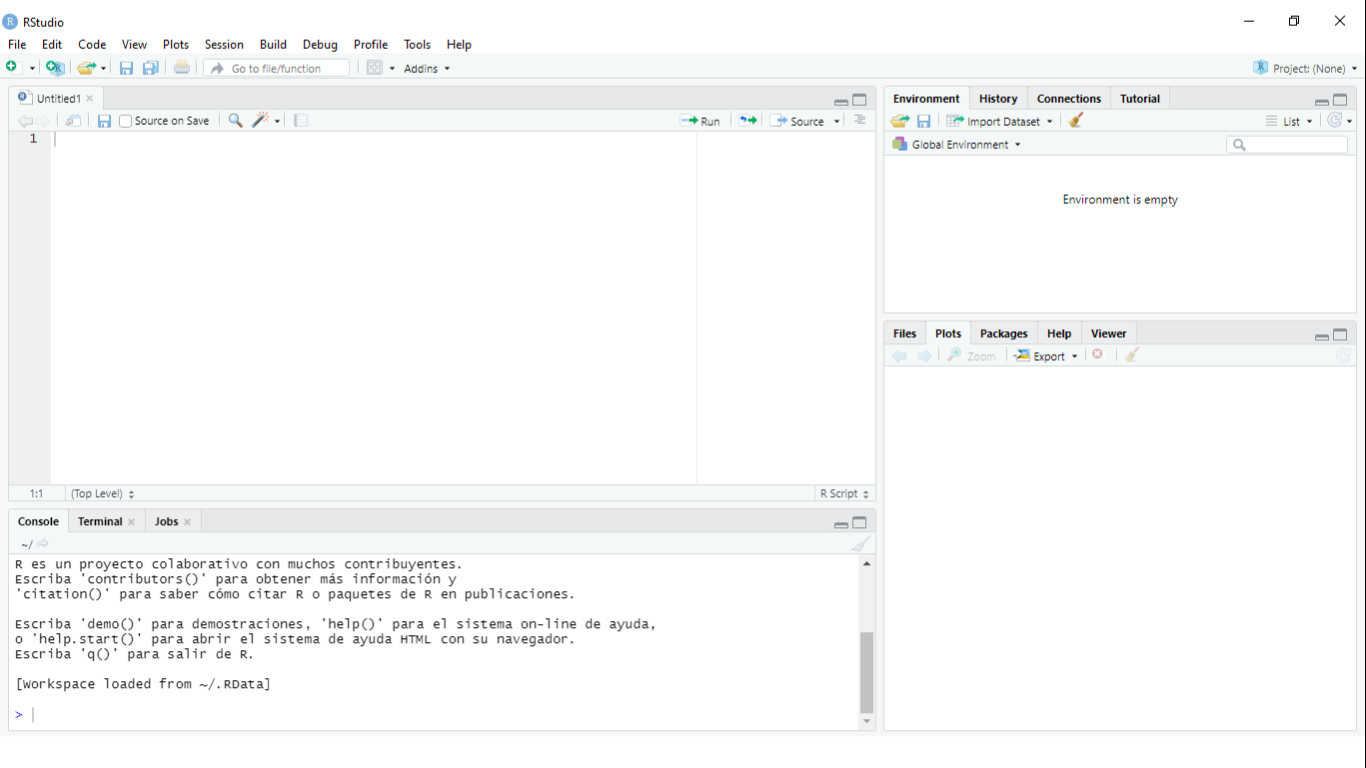Zoom the current plot
This screenshot has height=768, width=1366.
tap(971, 356)
